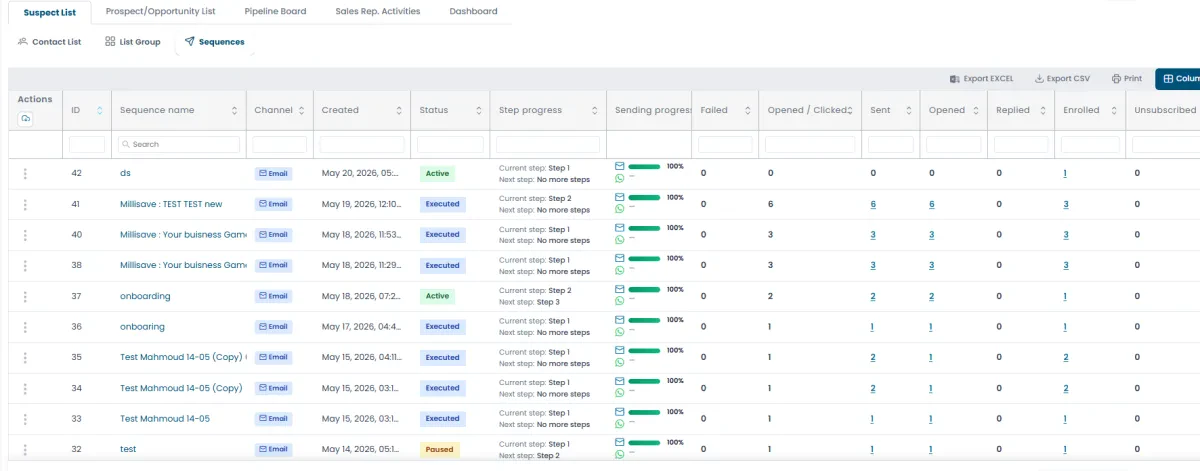Click the ID filter field
1200x471 pixels.
click(87, 144)
